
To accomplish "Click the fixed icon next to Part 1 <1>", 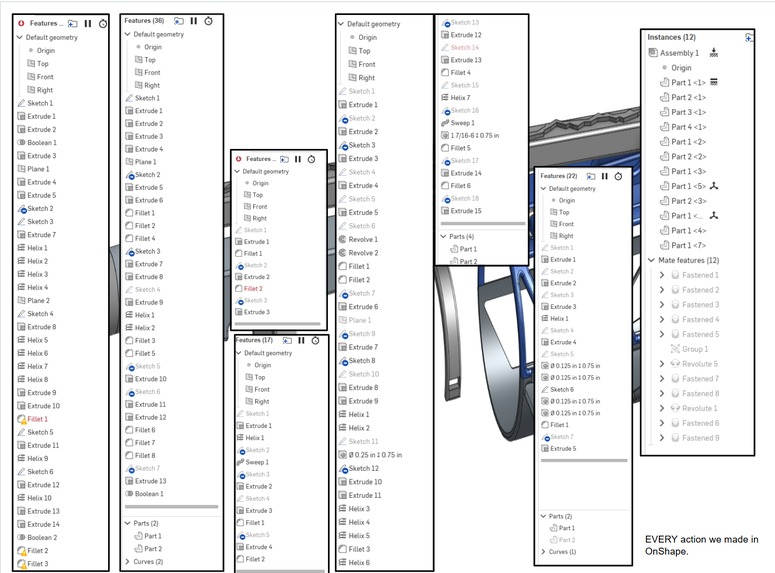I will (x=713, y=82).
